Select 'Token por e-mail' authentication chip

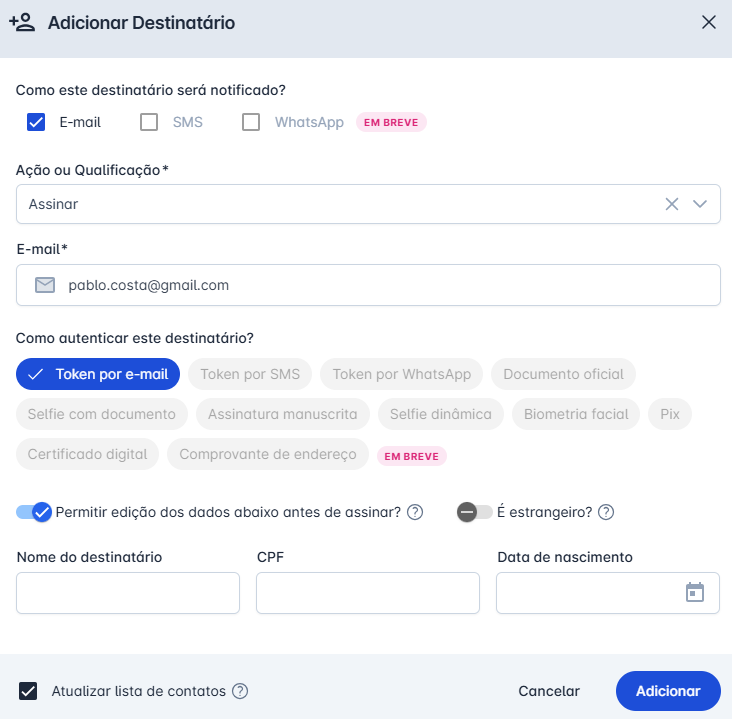(x=98, y=374)
